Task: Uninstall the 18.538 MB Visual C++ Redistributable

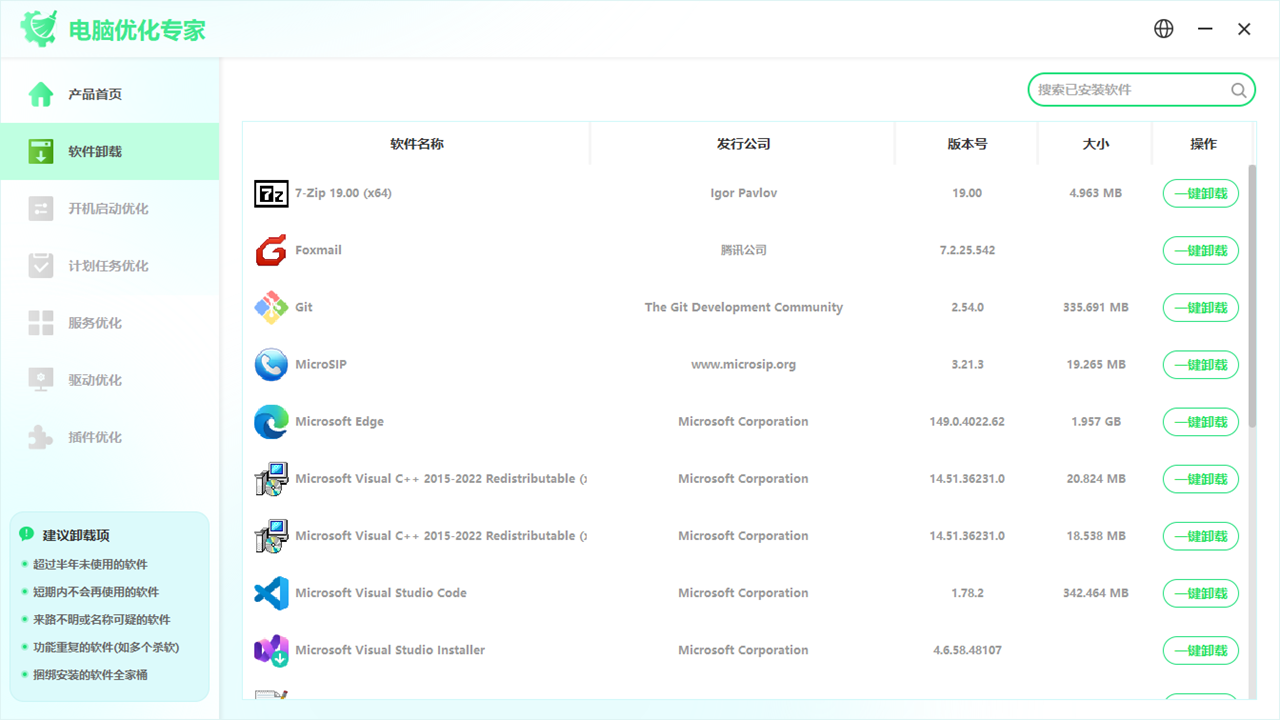Action: pyautogui.click(x=1200, y=536)
